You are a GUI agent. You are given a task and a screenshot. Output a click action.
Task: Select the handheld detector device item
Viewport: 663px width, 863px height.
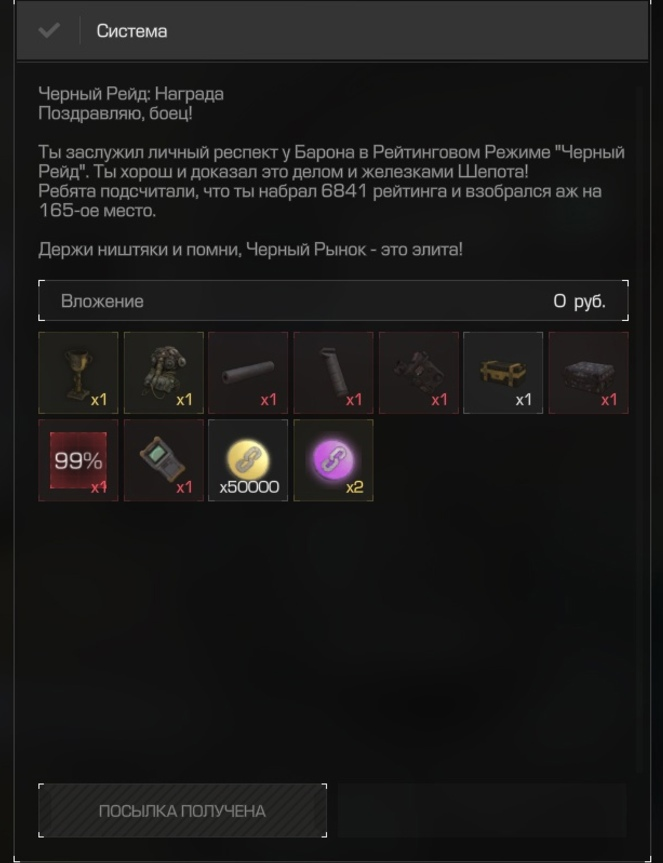(x=163, y=460)
